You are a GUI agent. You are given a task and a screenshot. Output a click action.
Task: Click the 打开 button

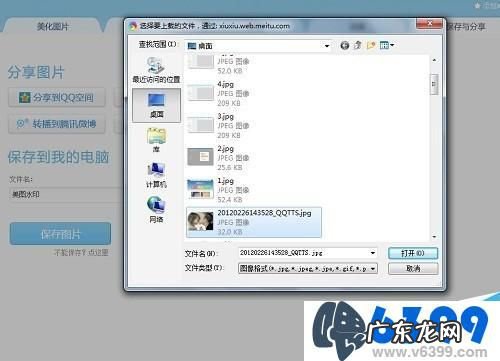pyautogui.click(x=413, y=253)
